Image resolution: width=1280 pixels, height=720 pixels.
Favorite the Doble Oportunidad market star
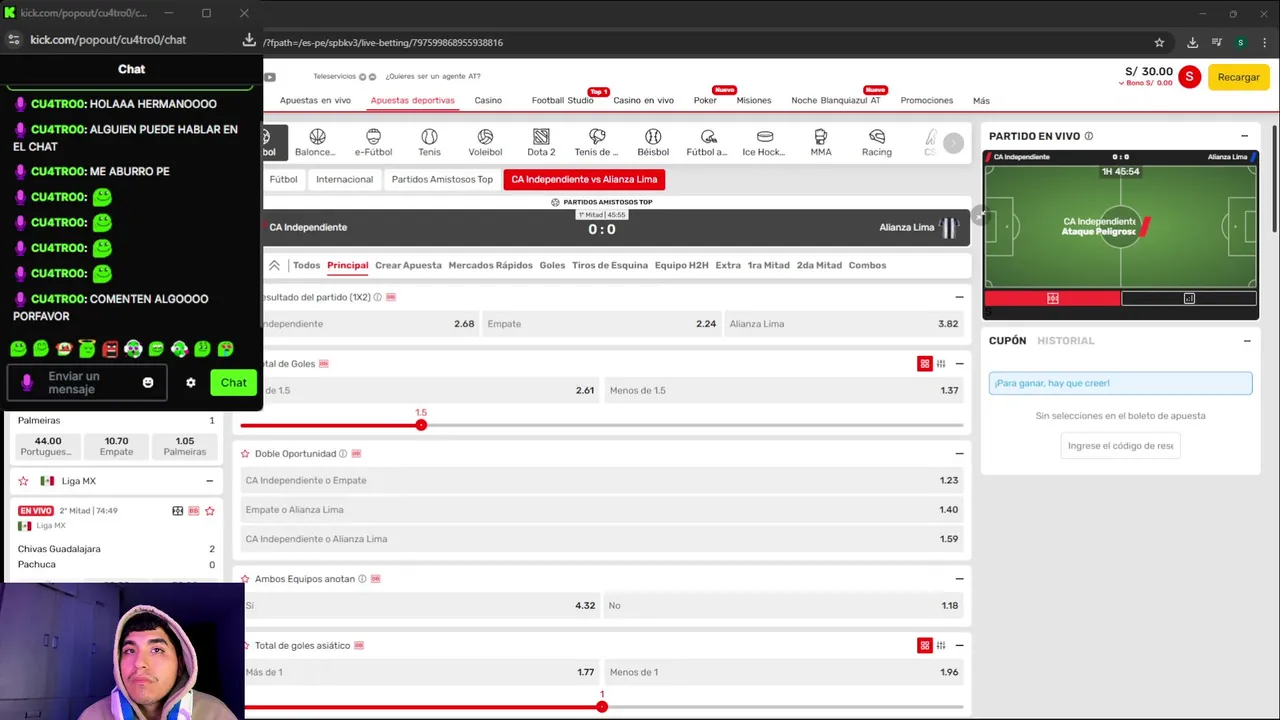click(x=245, y=453)
